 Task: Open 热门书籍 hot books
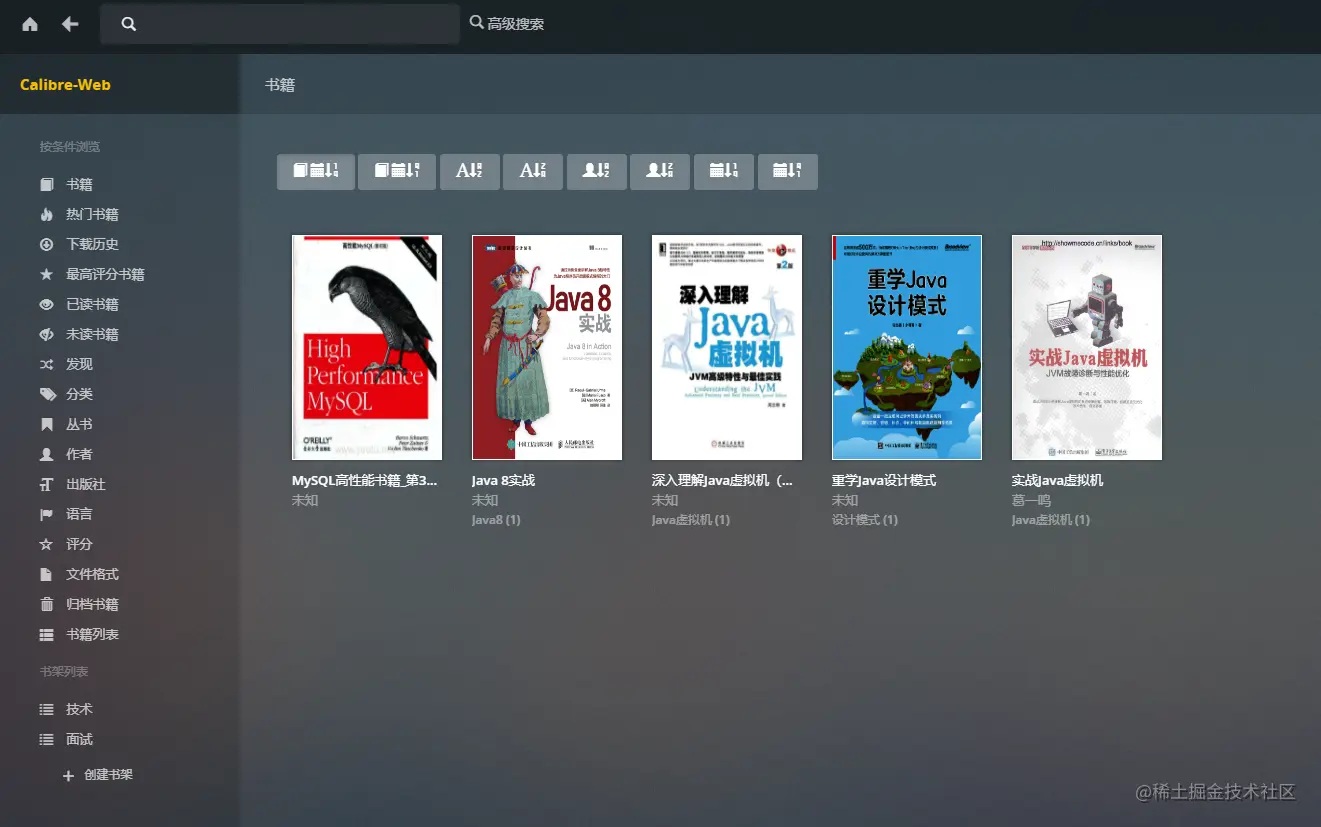coord(92,214)
